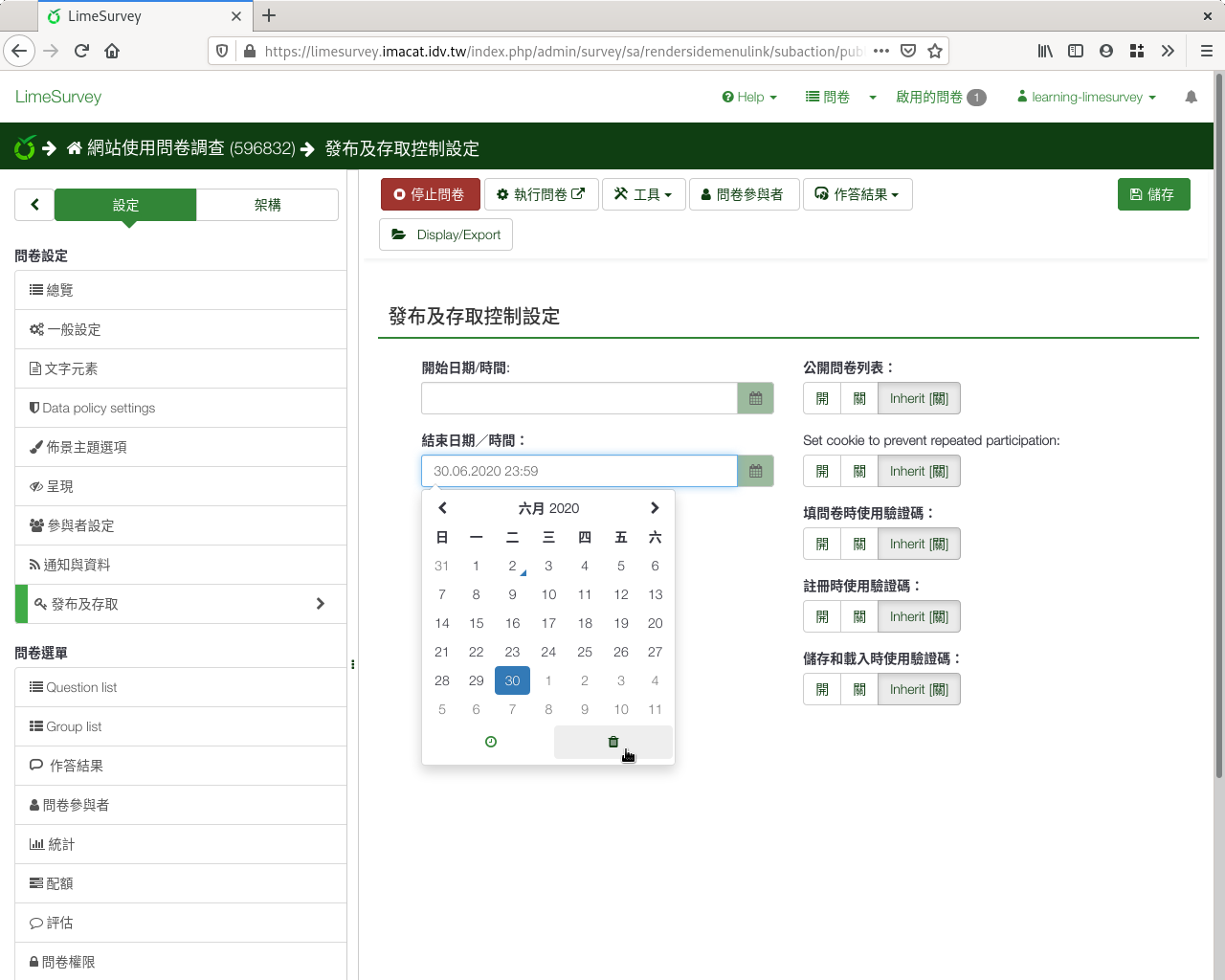Open browser extensions icon in toolbar

1137,51
